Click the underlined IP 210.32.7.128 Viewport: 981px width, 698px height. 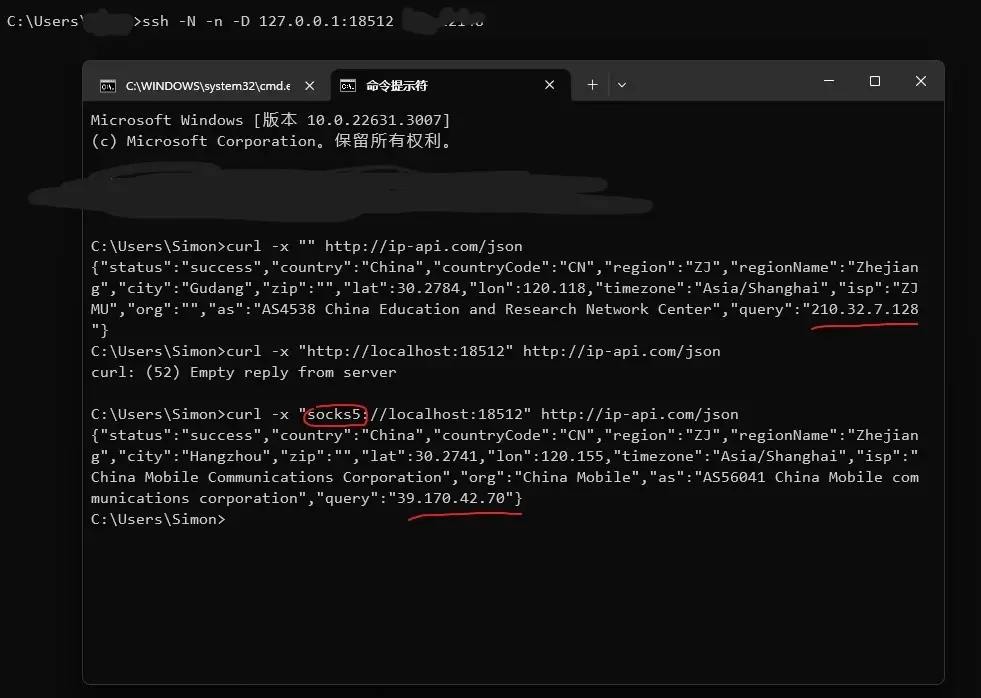(x=865, y=309)
